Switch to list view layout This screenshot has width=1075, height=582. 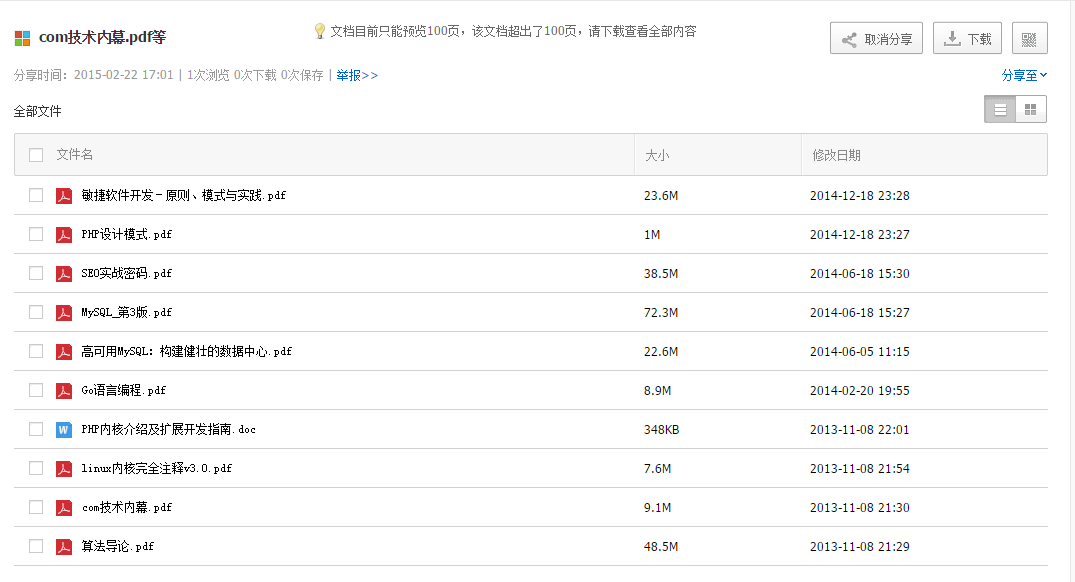[x=1000, y=110]
